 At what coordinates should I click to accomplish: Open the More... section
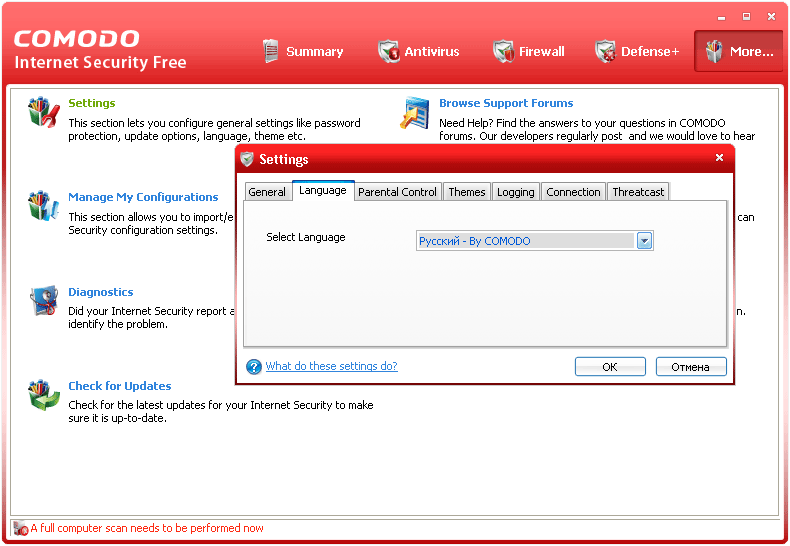(739, 51)
